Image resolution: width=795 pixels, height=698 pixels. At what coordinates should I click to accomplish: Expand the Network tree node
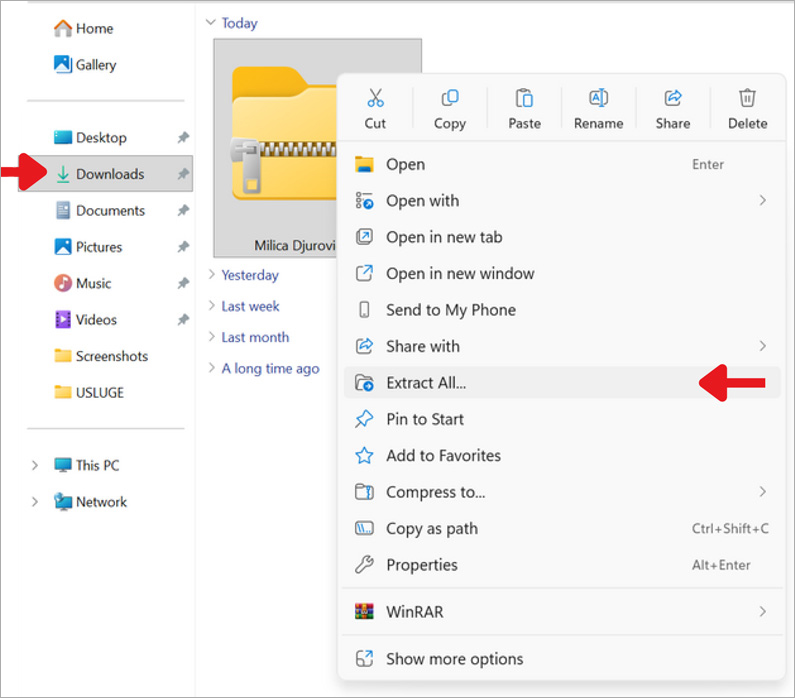pos(35,502)
